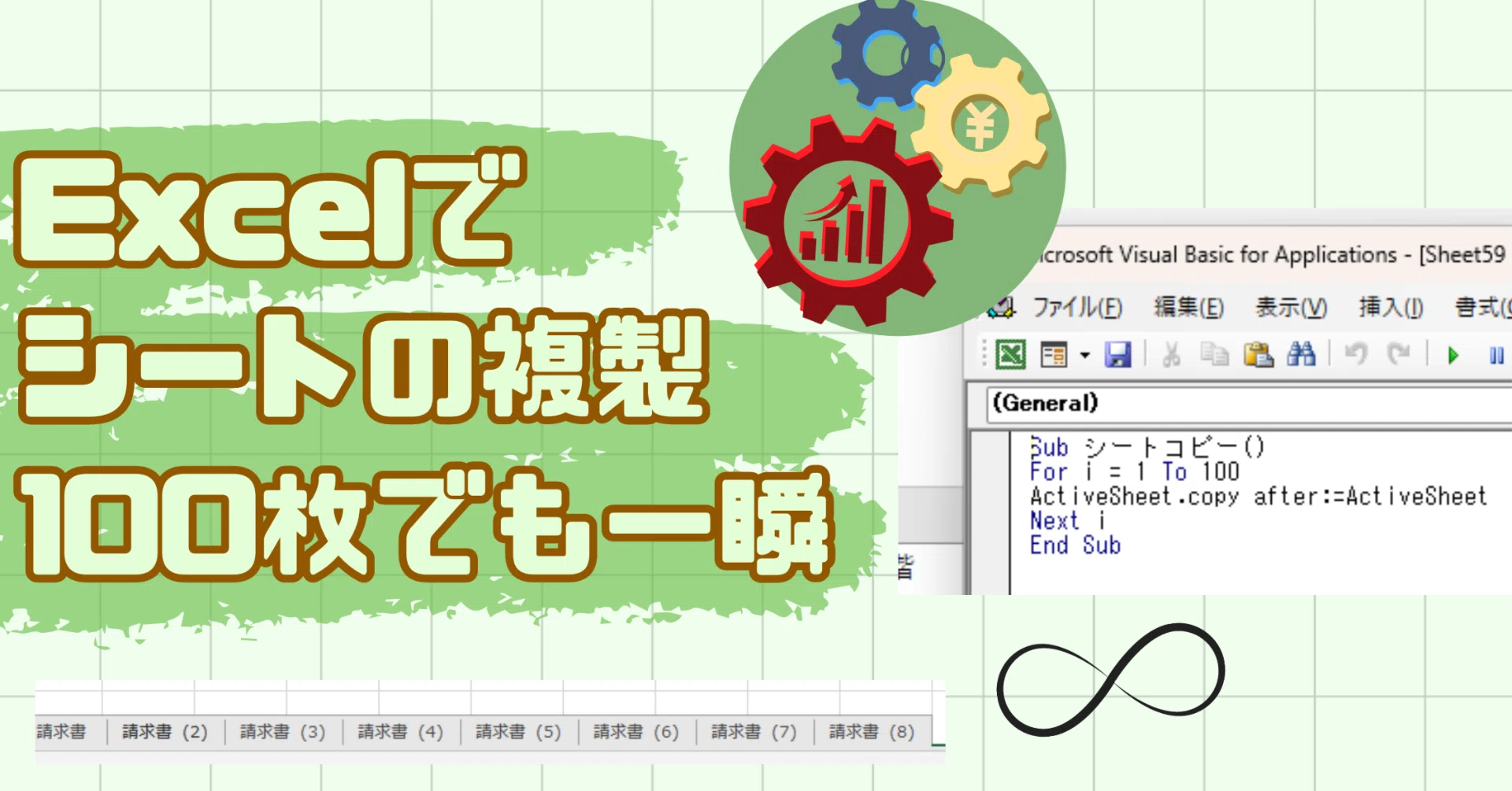Open the 書式 menu in VBA editor
The width and height of the screenshot is (1512, 791).
1483,307
